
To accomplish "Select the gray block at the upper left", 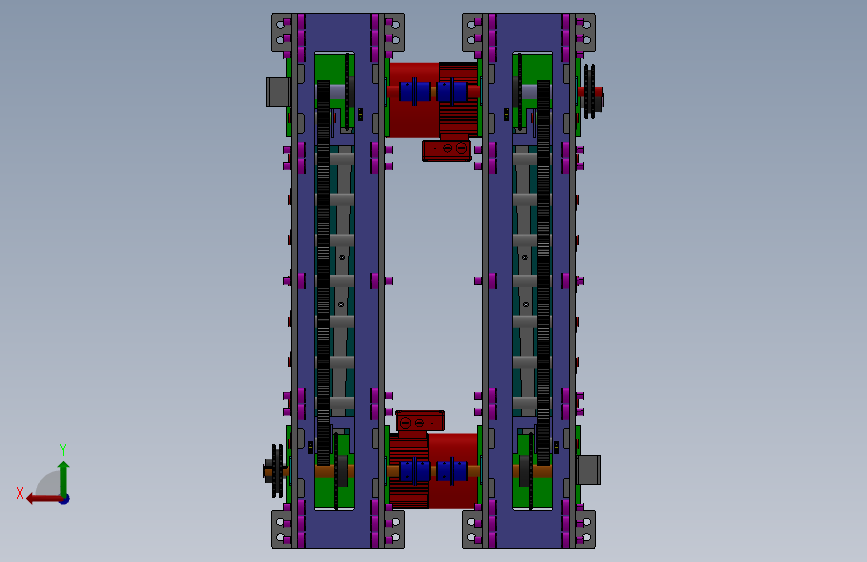I will (278, 92).
